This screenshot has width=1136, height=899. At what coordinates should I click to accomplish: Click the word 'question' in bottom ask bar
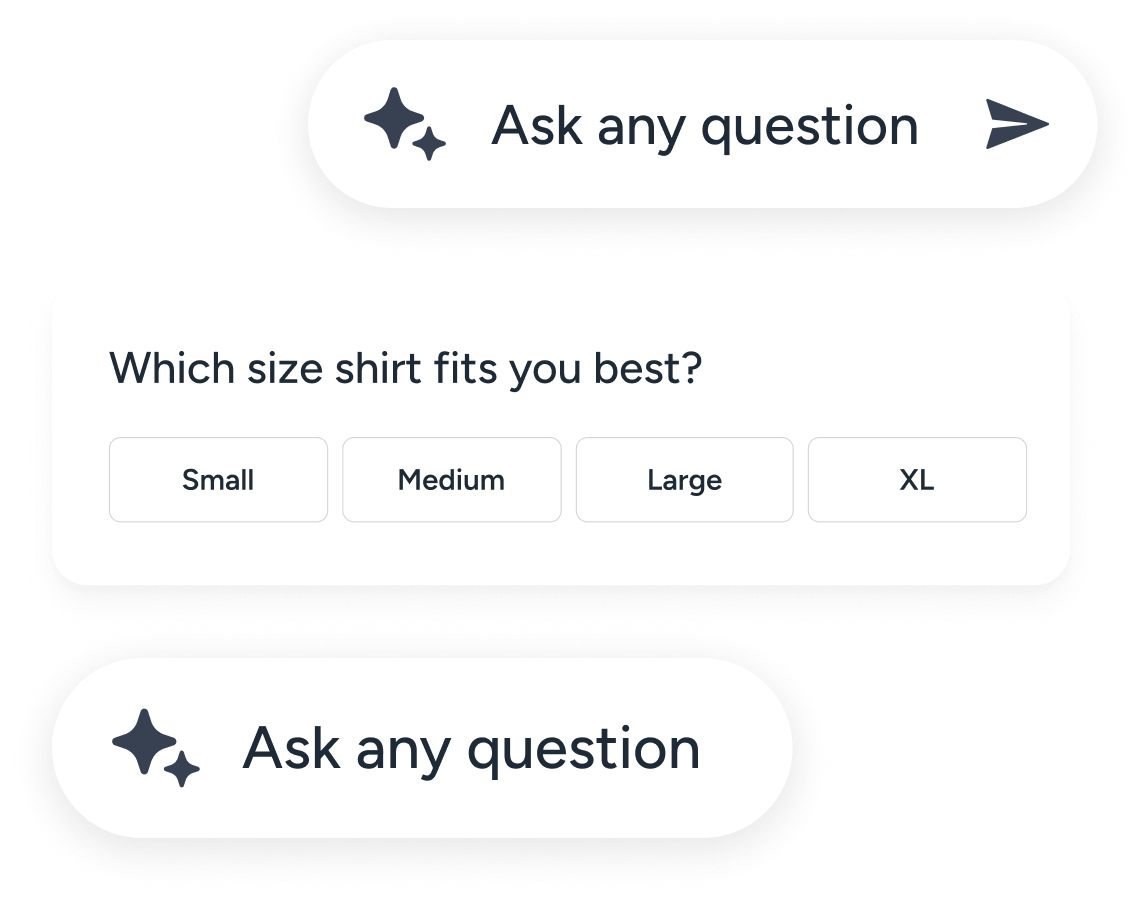click(x=584, y=750)
